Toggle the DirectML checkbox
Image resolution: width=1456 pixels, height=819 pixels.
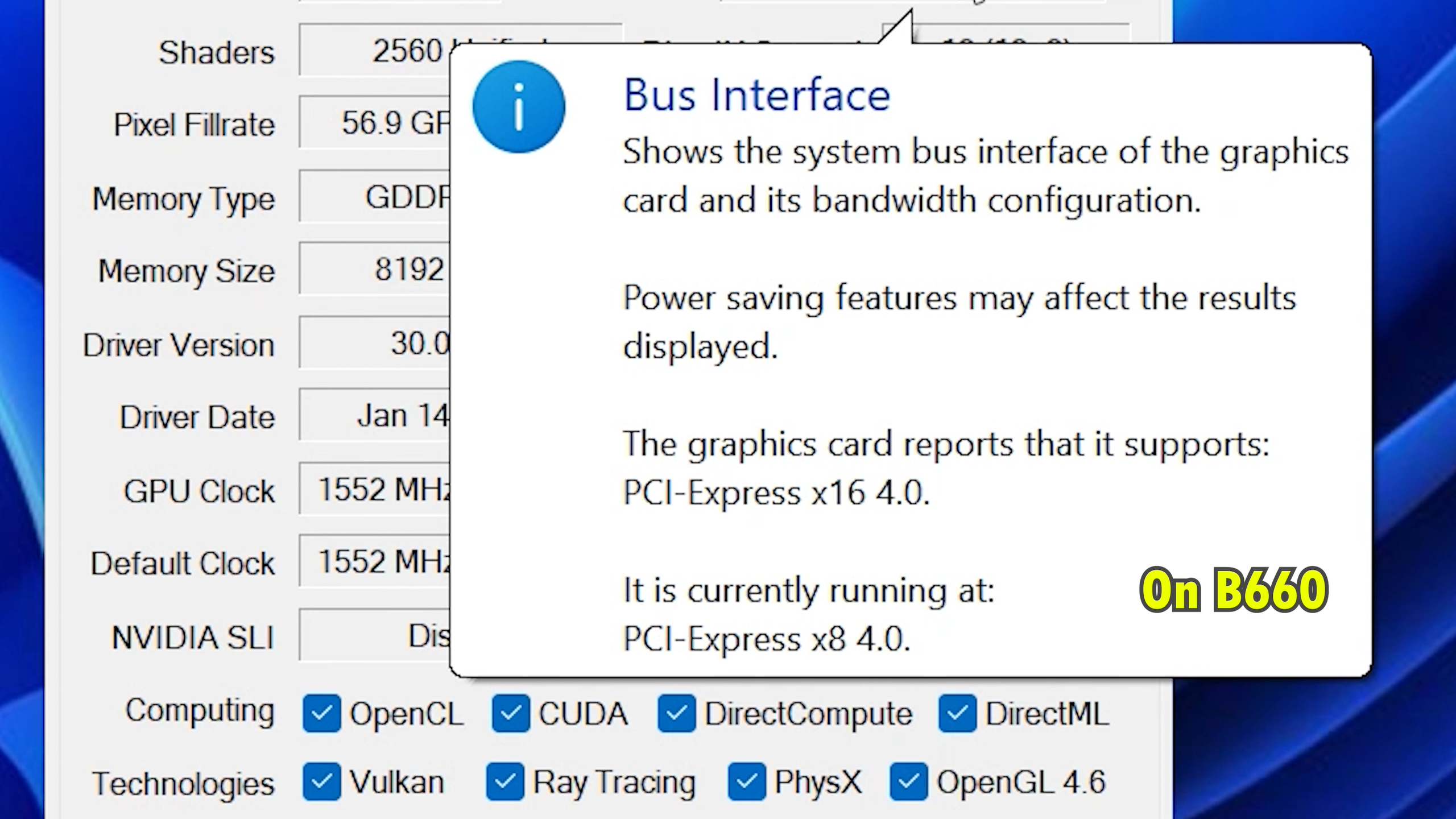point(958,713)
